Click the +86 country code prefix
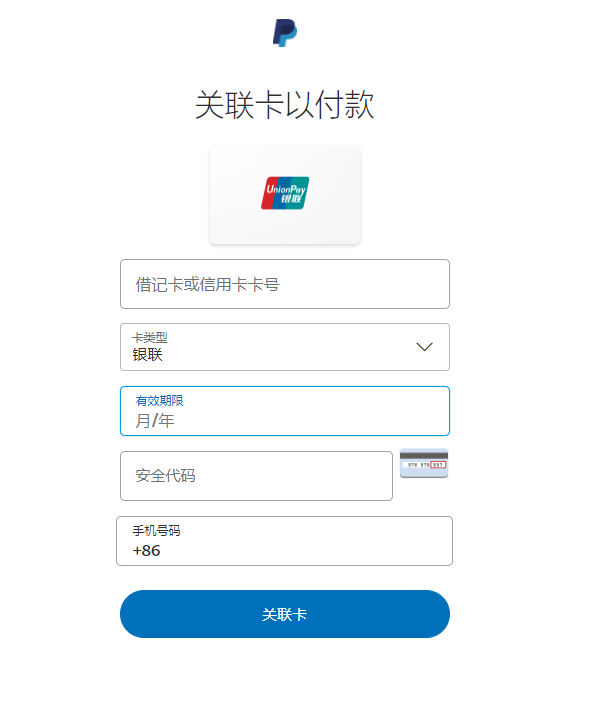 [146, 551]
